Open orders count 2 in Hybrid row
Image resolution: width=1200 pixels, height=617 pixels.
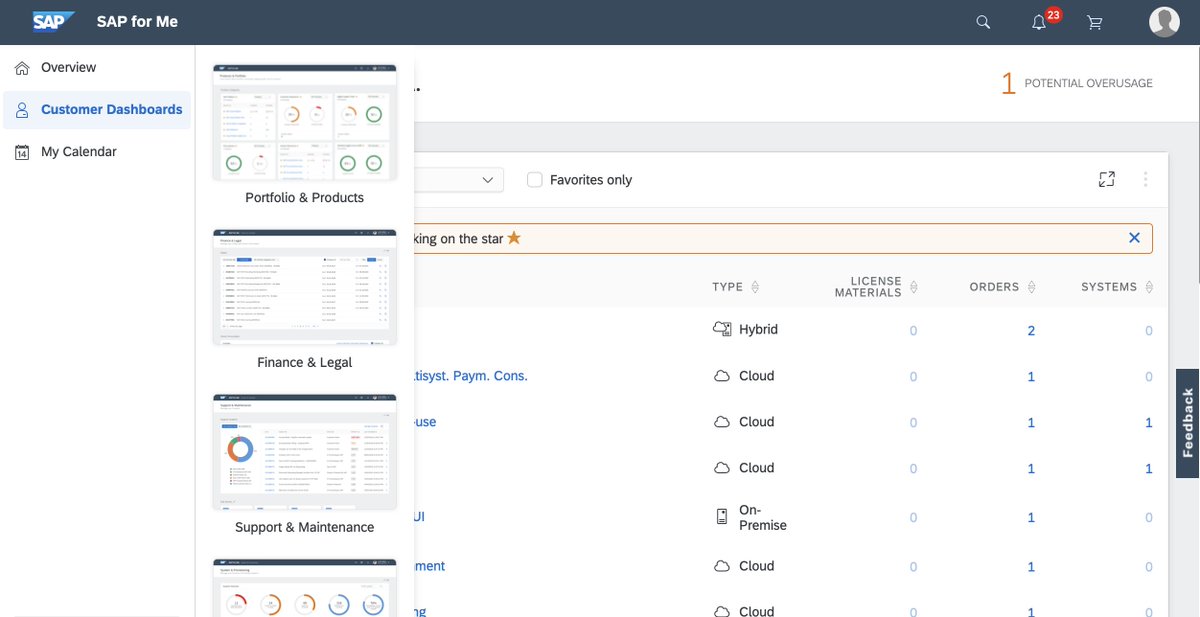pos(1031,330)
